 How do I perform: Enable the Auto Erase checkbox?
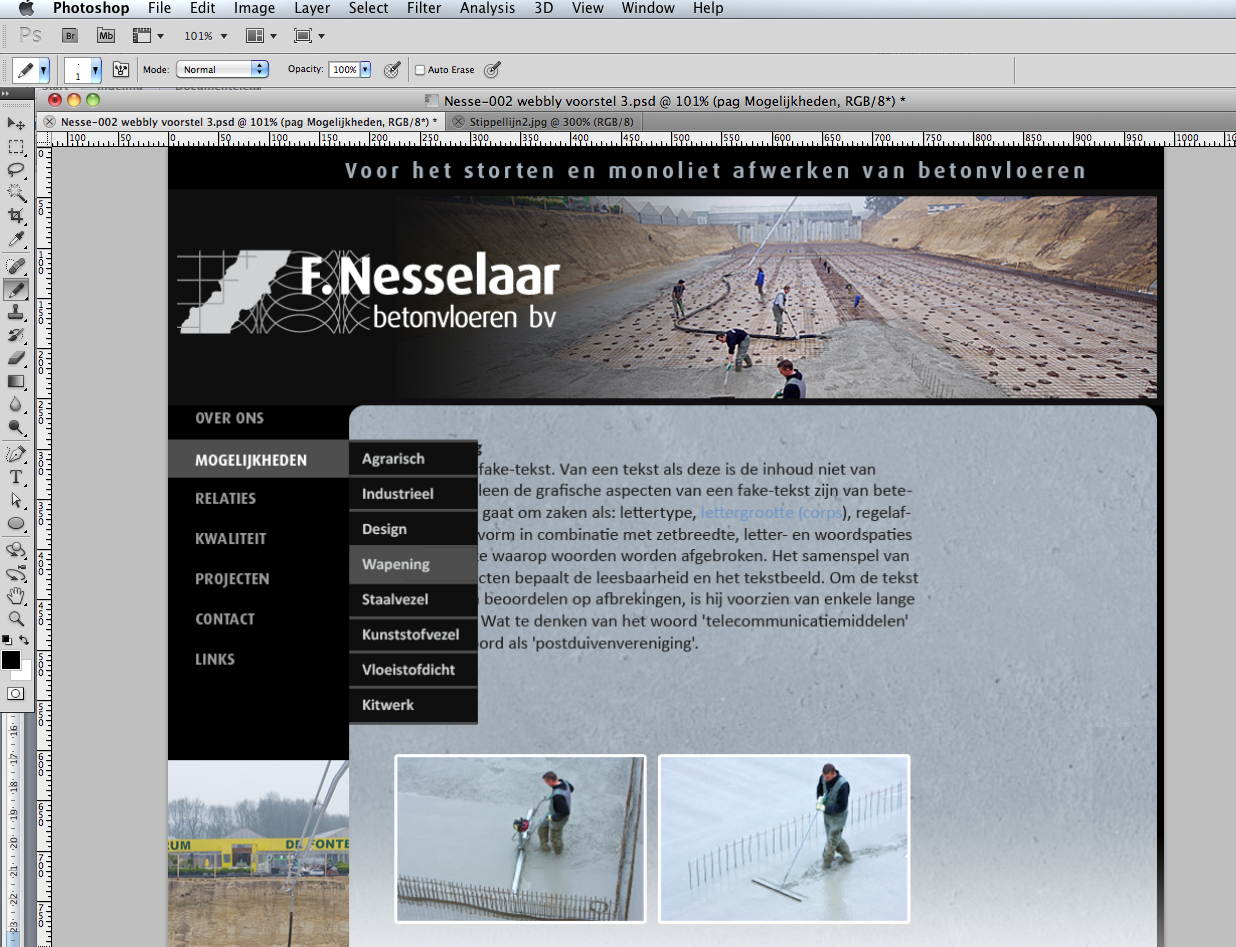(x=420, y=70)
